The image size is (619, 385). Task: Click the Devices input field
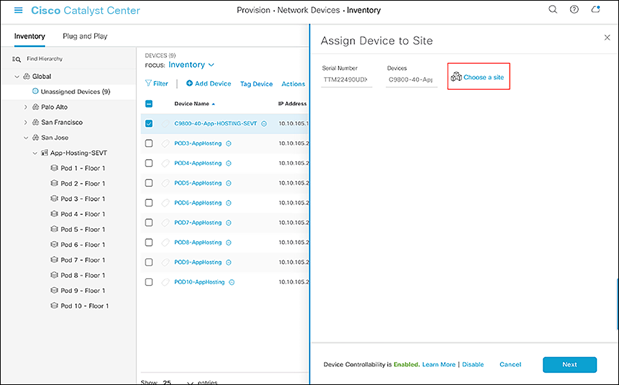411,80
